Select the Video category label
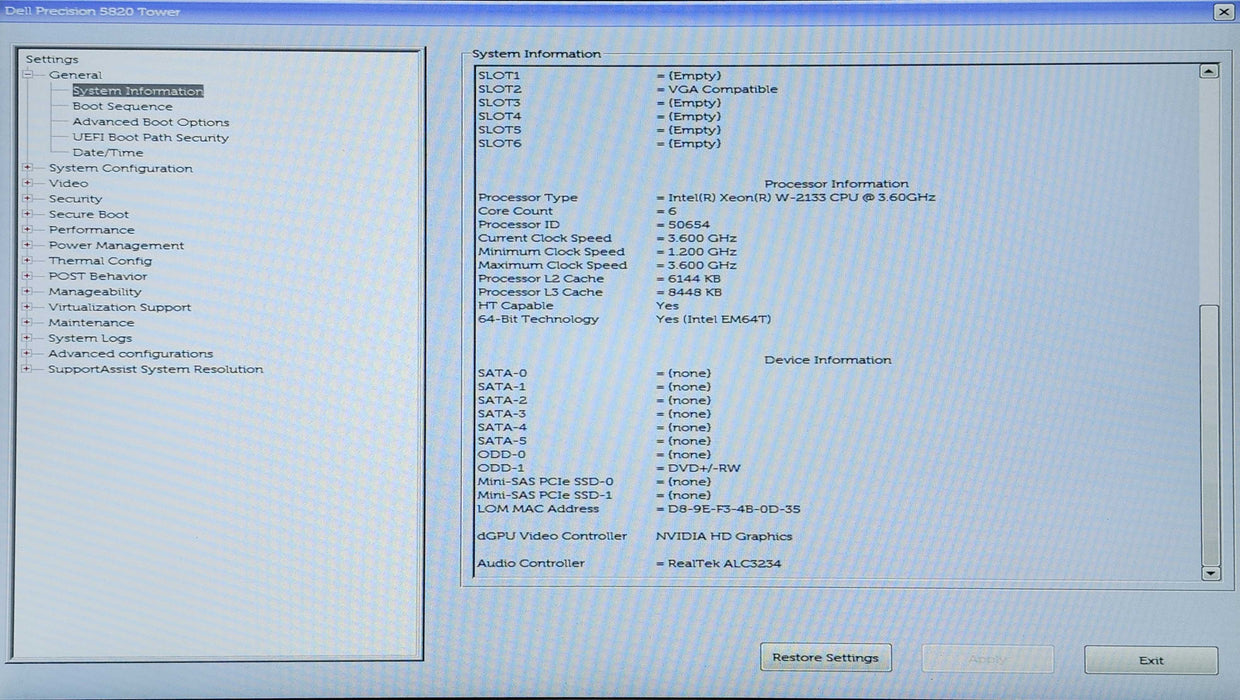 [68, 184]
